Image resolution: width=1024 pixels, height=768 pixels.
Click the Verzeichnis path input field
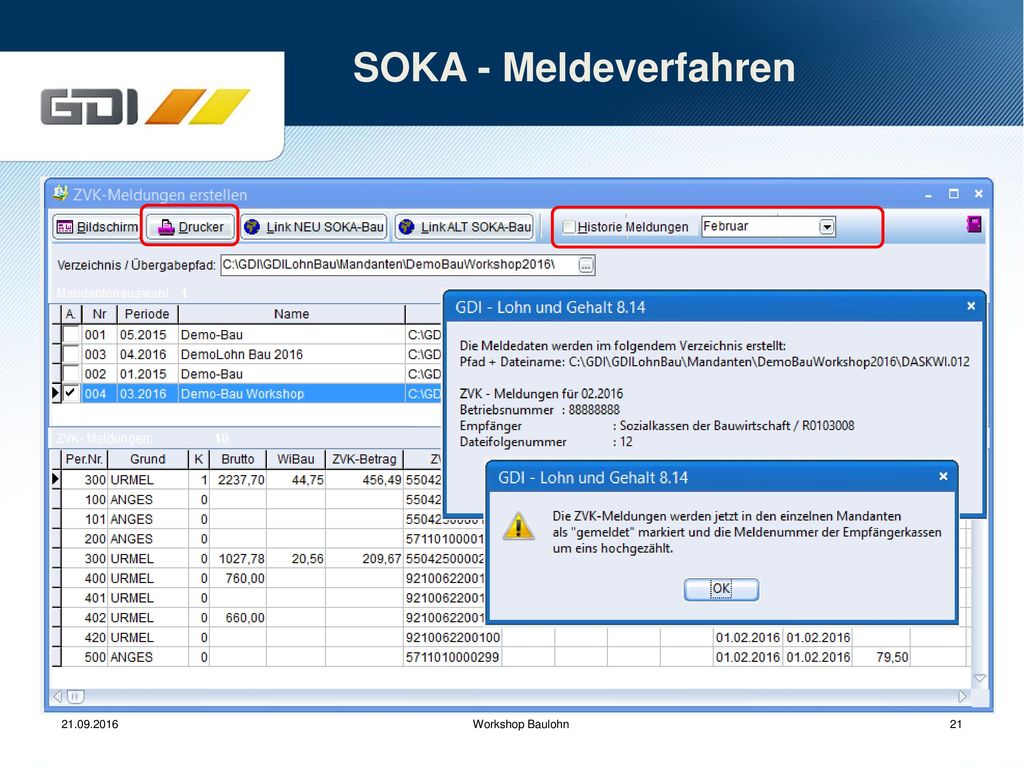pos(400,264)
